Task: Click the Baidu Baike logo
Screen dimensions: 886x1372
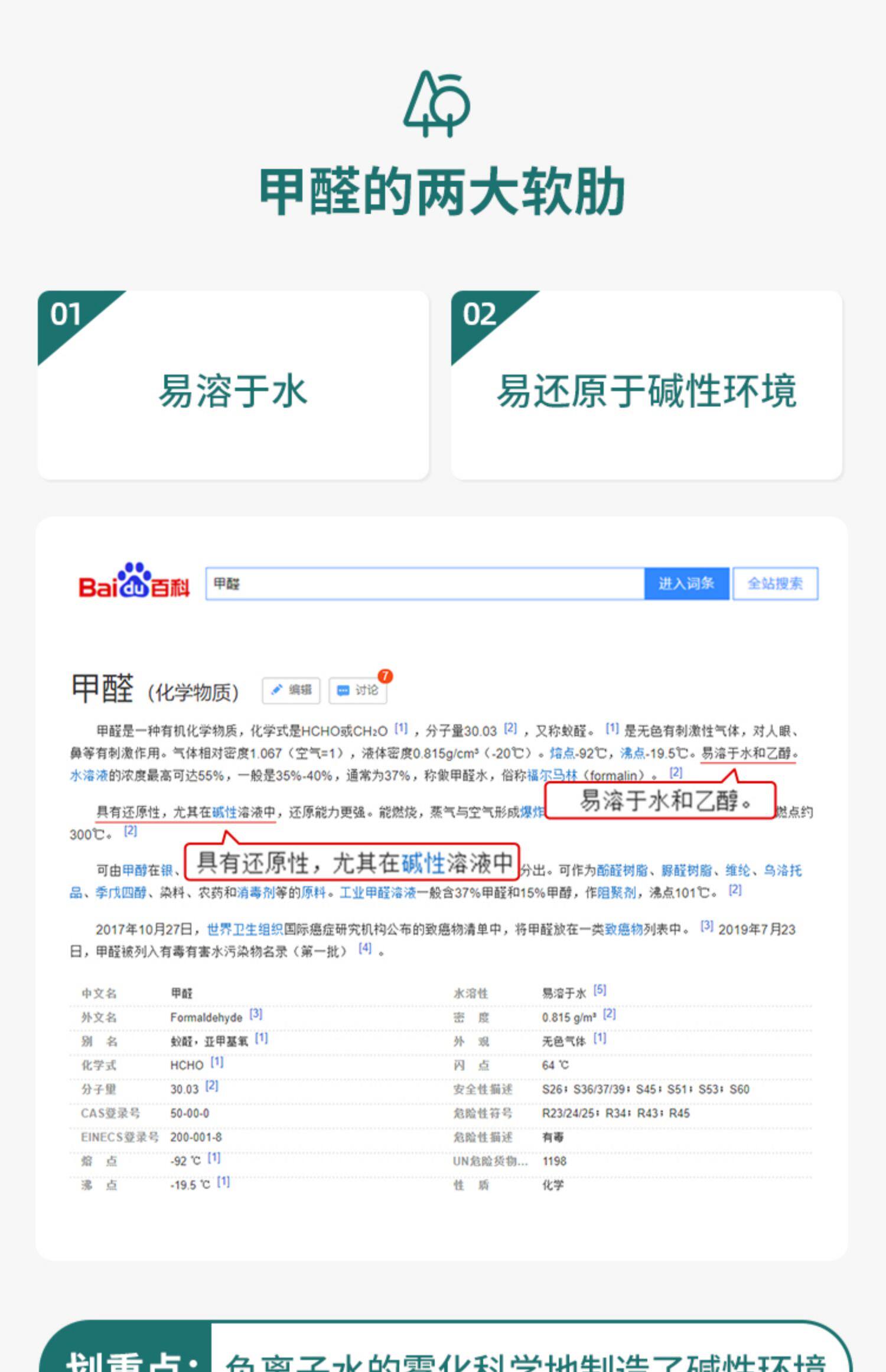Action: 134,581
